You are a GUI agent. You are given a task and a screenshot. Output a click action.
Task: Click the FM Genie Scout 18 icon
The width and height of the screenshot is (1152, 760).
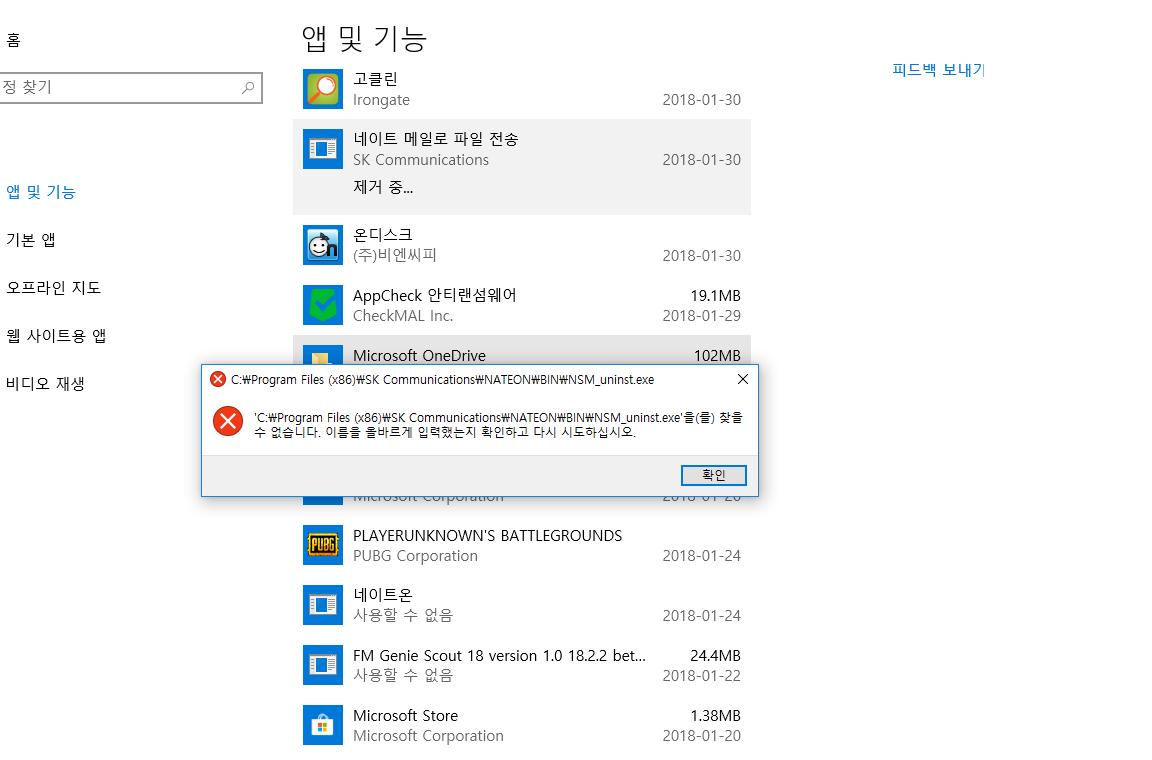323,665
